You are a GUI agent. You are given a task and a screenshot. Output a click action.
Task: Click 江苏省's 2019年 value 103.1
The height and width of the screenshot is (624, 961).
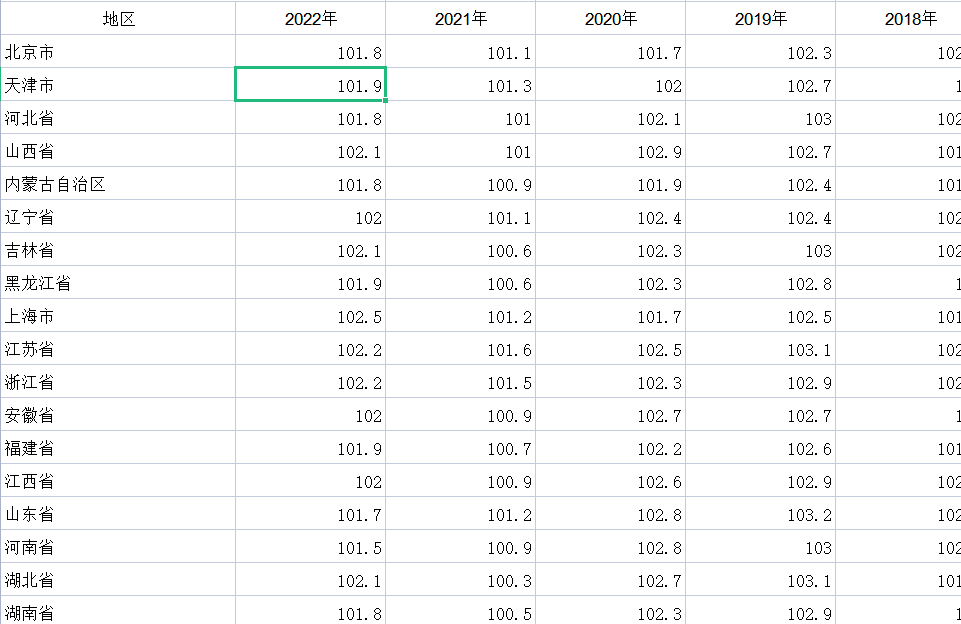pos(760,350)
